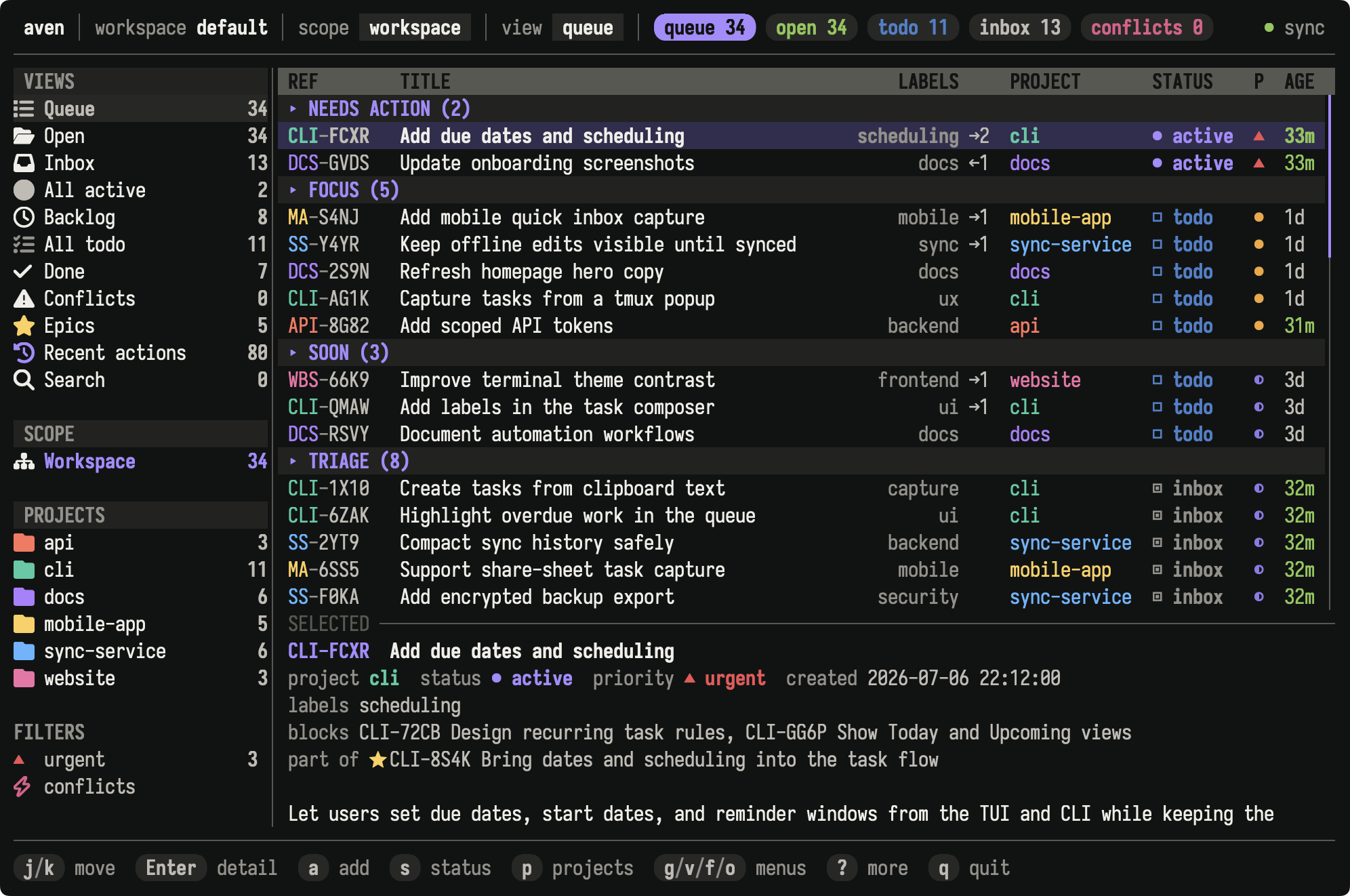Toggle the todo status box on SS-Y4YR

point(1158,244)
